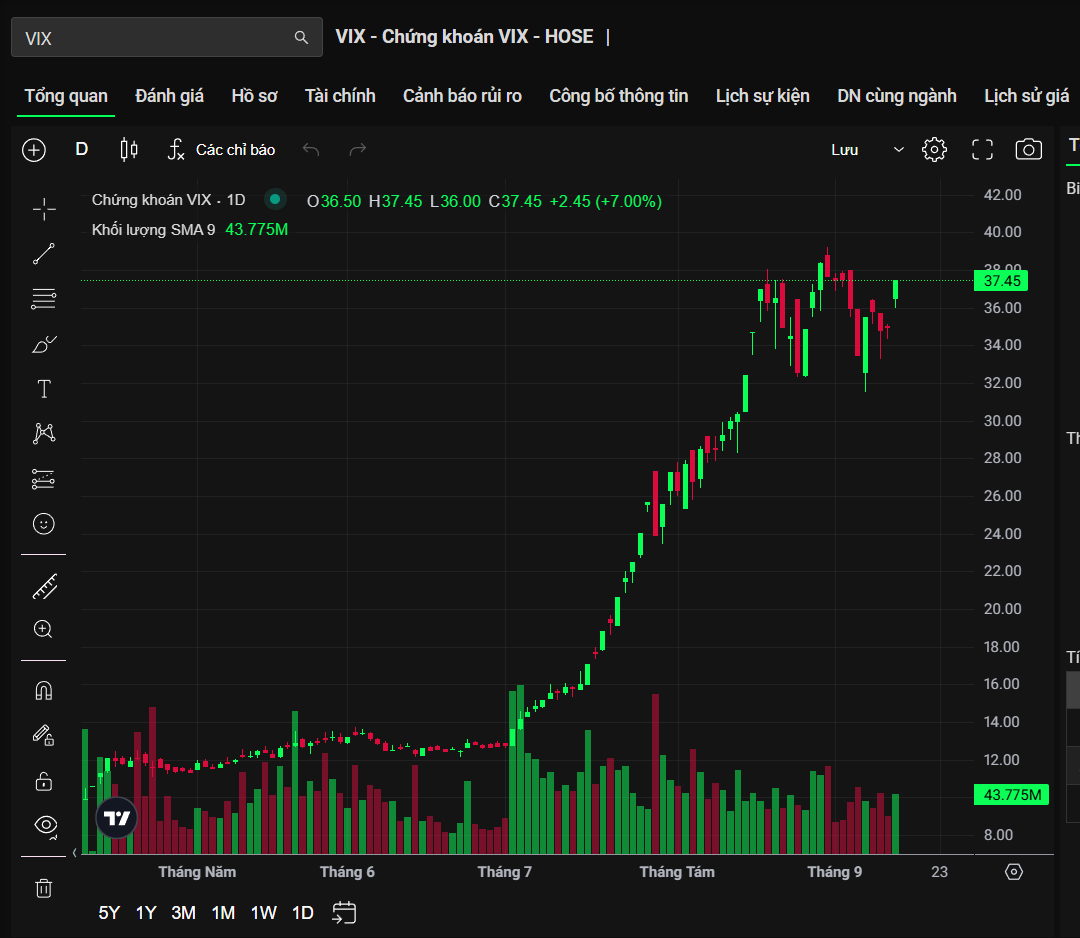Click the 42.00 price axis label
Viewport: 1080px width, 938px height.
1002,194
